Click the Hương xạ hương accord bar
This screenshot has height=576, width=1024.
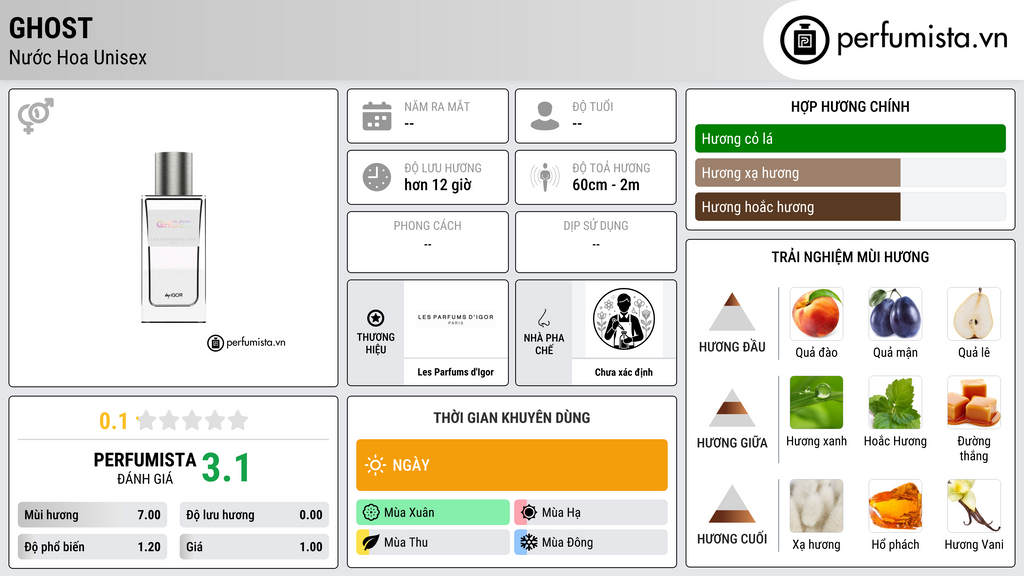850,173
